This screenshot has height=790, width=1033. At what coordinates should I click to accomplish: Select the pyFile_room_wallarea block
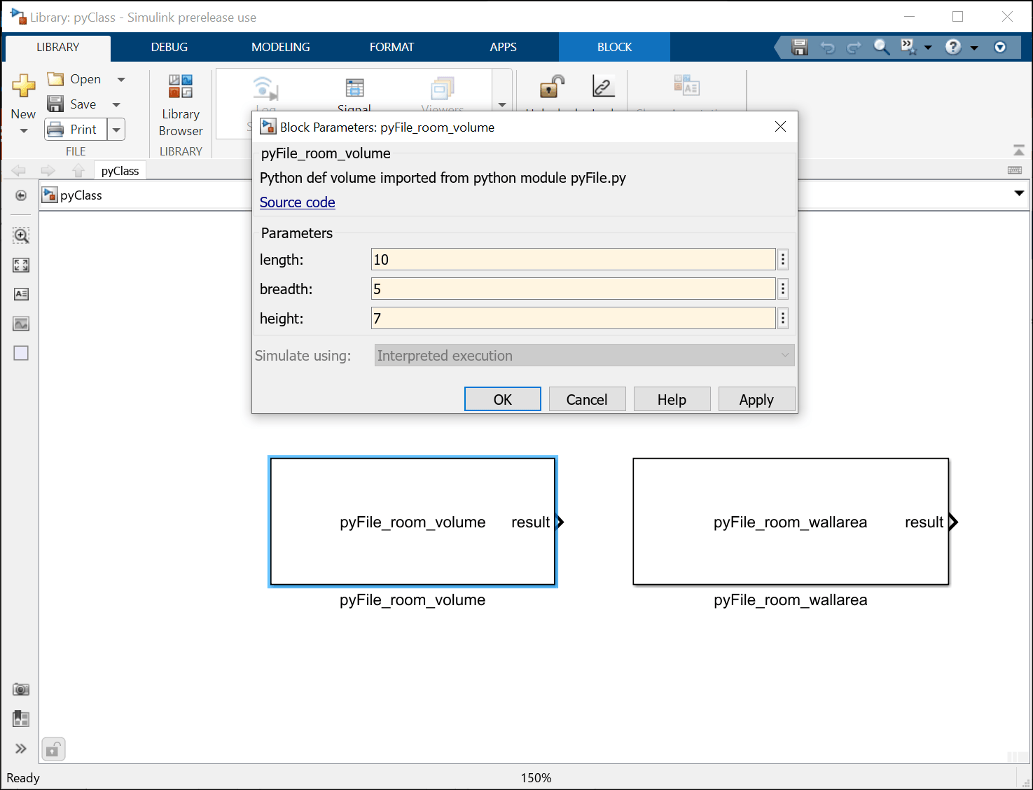click(x=791, y=522)
